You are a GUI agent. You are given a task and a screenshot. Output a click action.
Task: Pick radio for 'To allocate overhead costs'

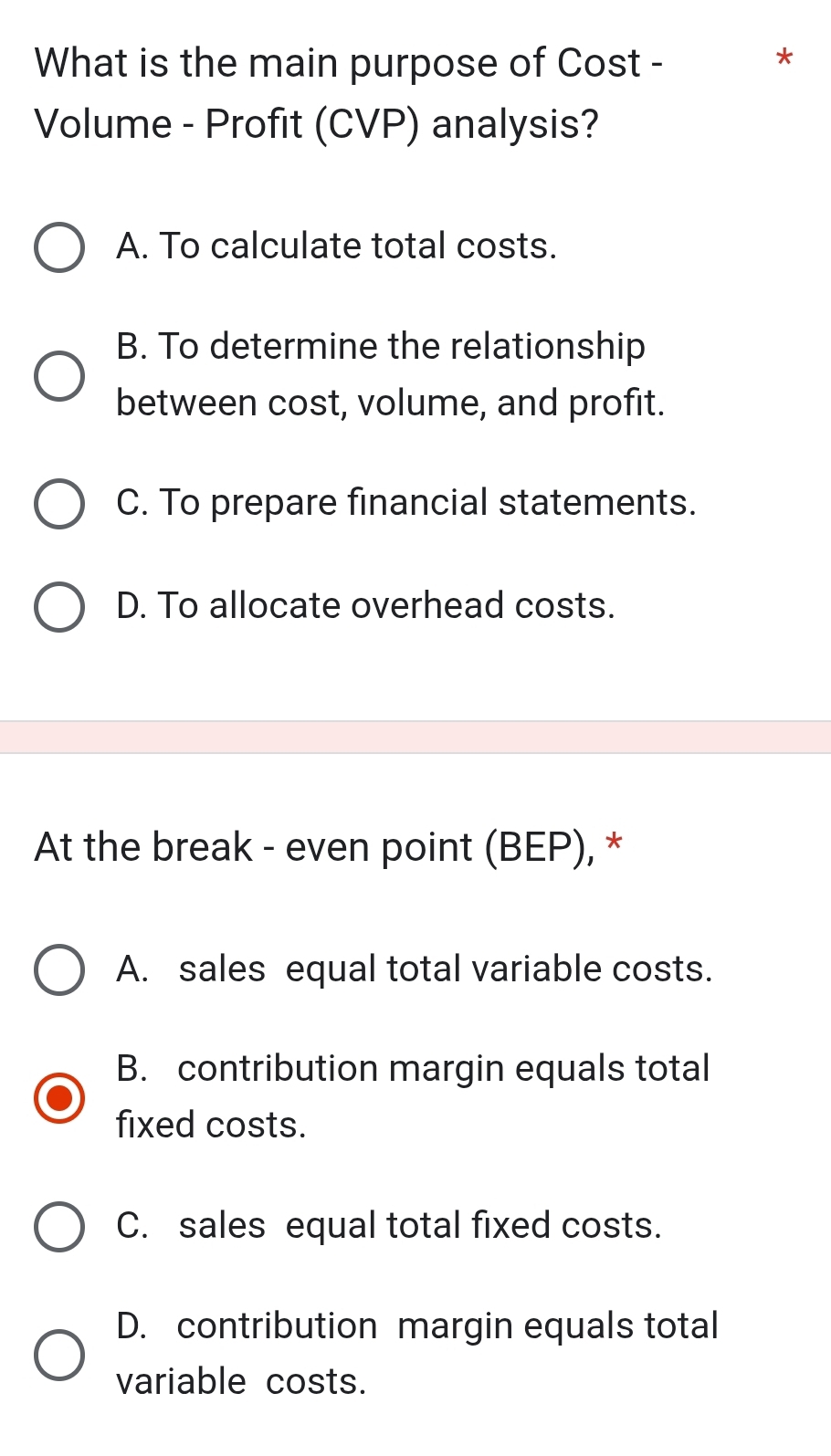pyautogui.click(x=59, y=606)
